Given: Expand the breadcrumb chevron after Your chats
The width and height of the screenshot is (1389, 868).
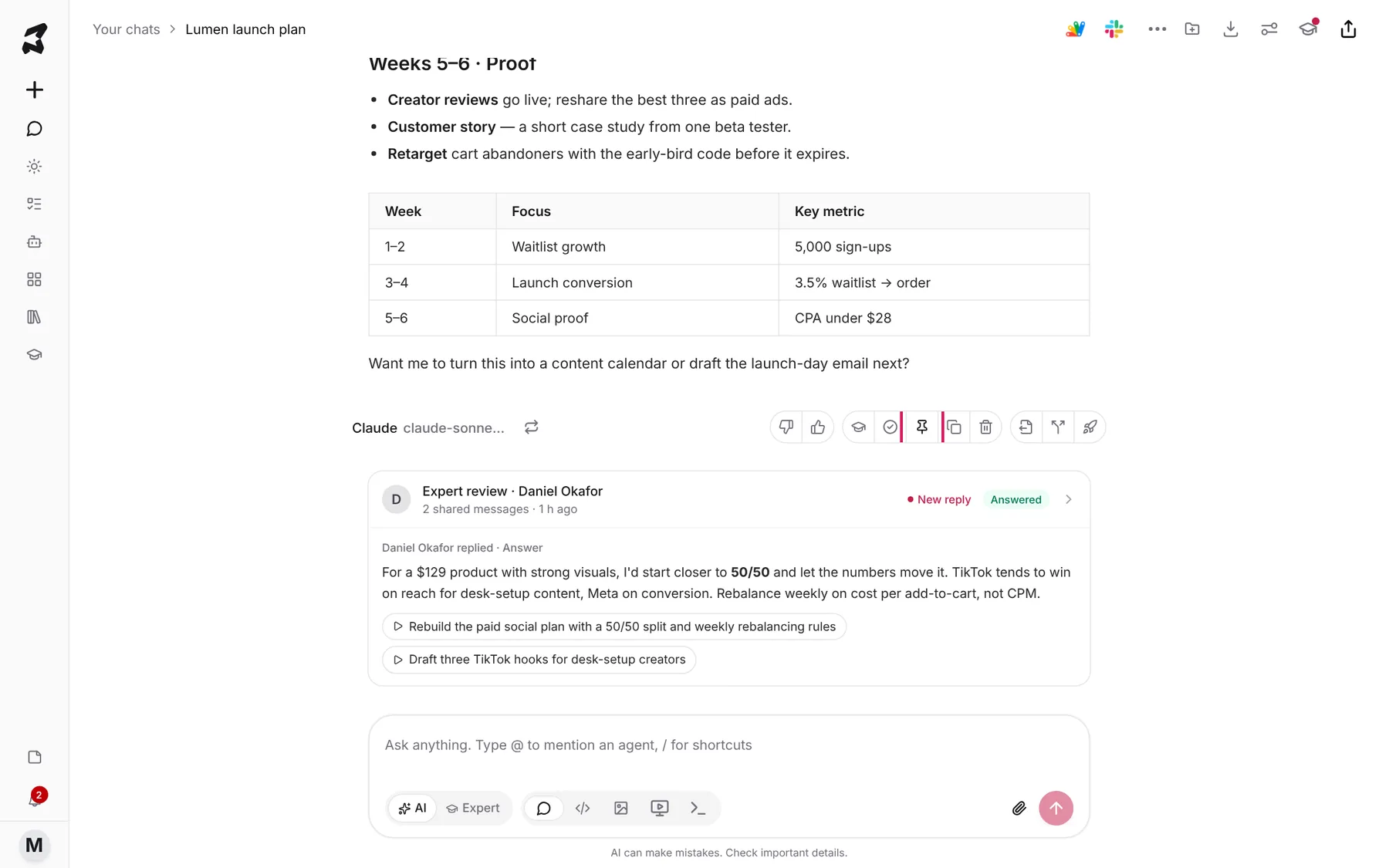Looking at the screenshot, I should [x=172, y=29].
